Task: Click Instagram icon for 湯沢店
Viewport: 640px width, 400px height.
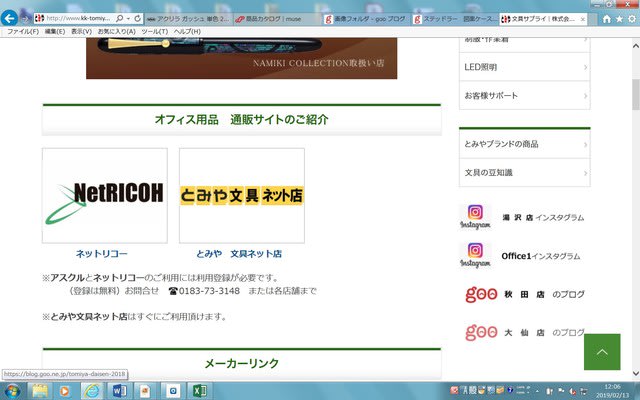Action: [475, 217]
